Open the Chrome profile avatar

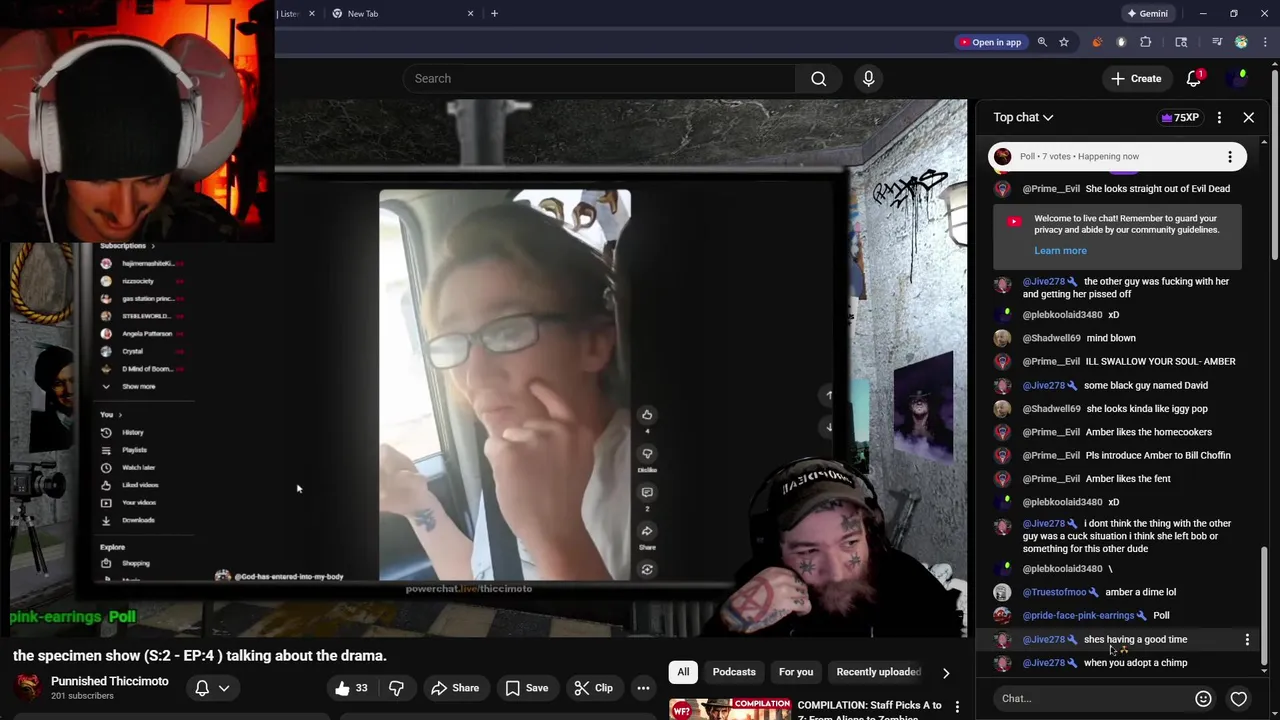[1241, 42]
